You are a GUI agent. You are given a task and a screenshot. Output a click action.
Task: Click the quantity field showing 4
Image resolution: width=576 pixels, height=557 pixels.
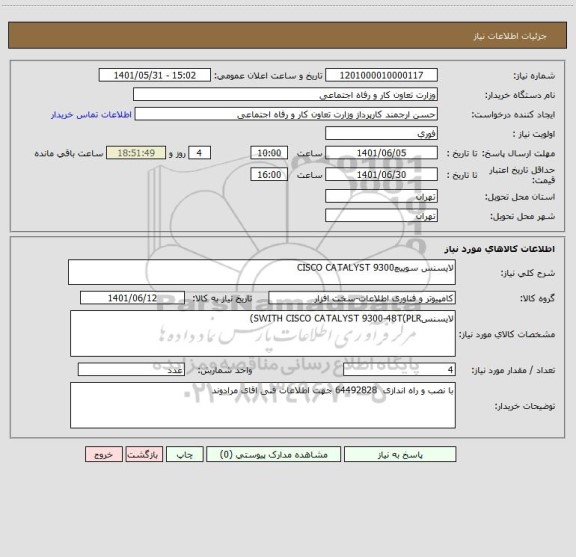tap(399, 370)
